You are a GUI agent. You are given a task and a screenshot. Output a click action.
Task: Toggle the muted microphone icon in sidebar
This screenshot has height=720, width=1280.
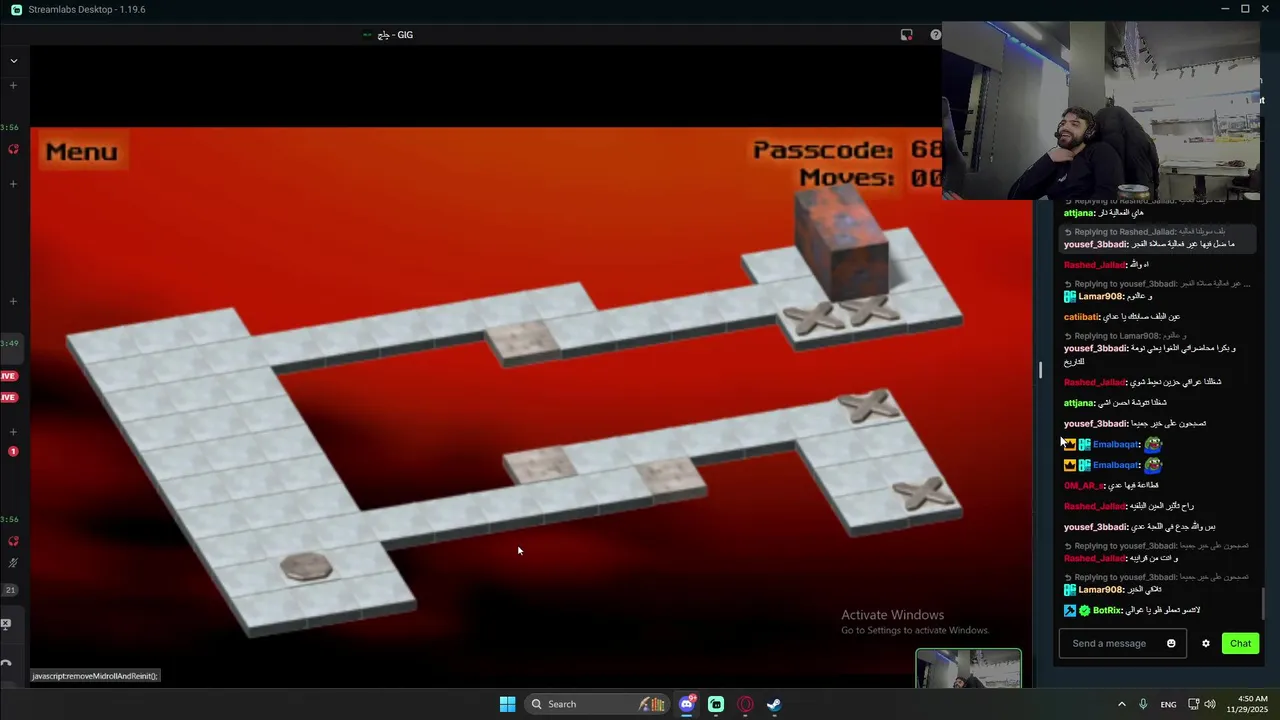pyautogui.click(x=13, y=563)
